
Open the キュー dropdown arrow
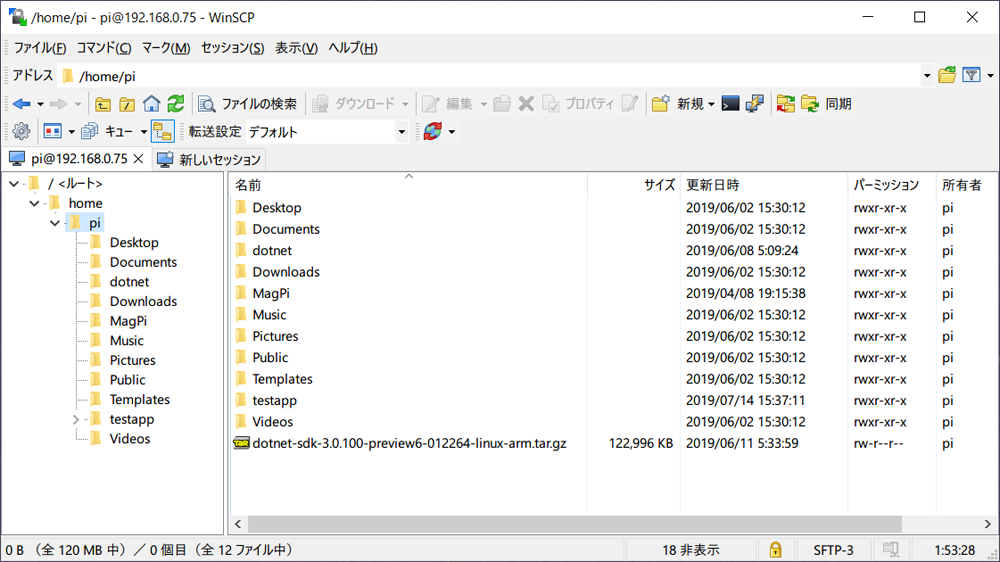click(x=143, y=132)
